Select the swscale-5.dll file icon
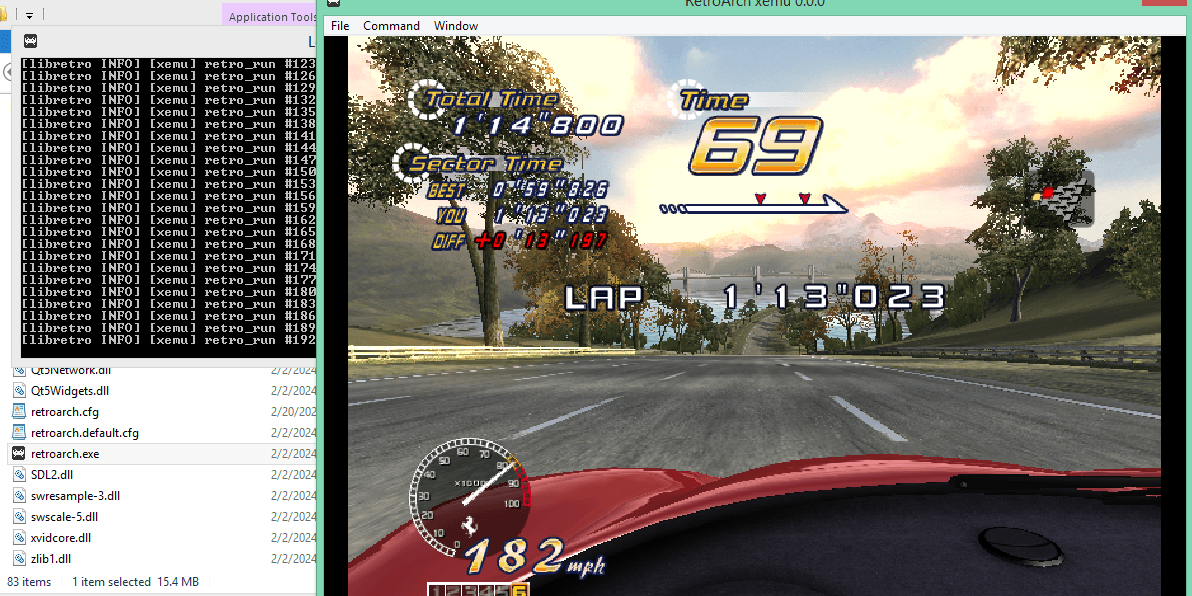Image resolution: width=1192 pixels, height=596 pixels. (19, 517)
